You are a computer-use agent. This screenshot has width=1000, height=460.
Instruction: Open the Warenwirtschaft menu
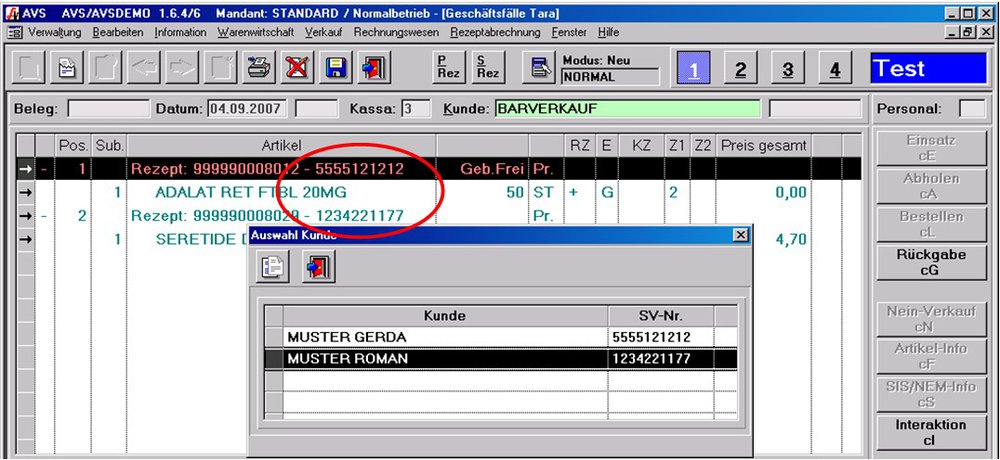pyautogui.click(x=257, y=33)
